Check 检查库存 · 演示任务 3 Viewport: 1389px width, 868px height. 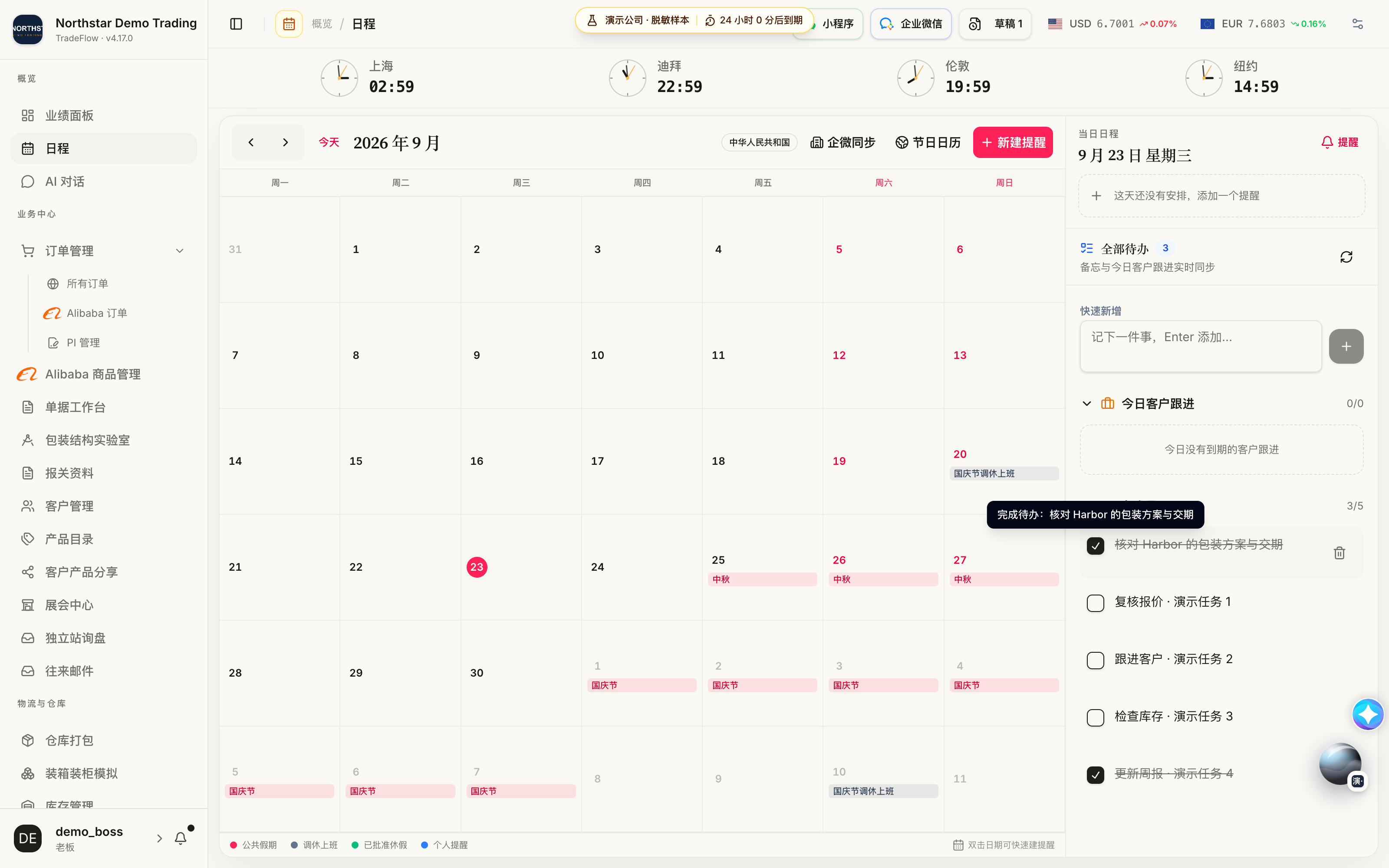pyautogui.click(x=1095, y=717)
